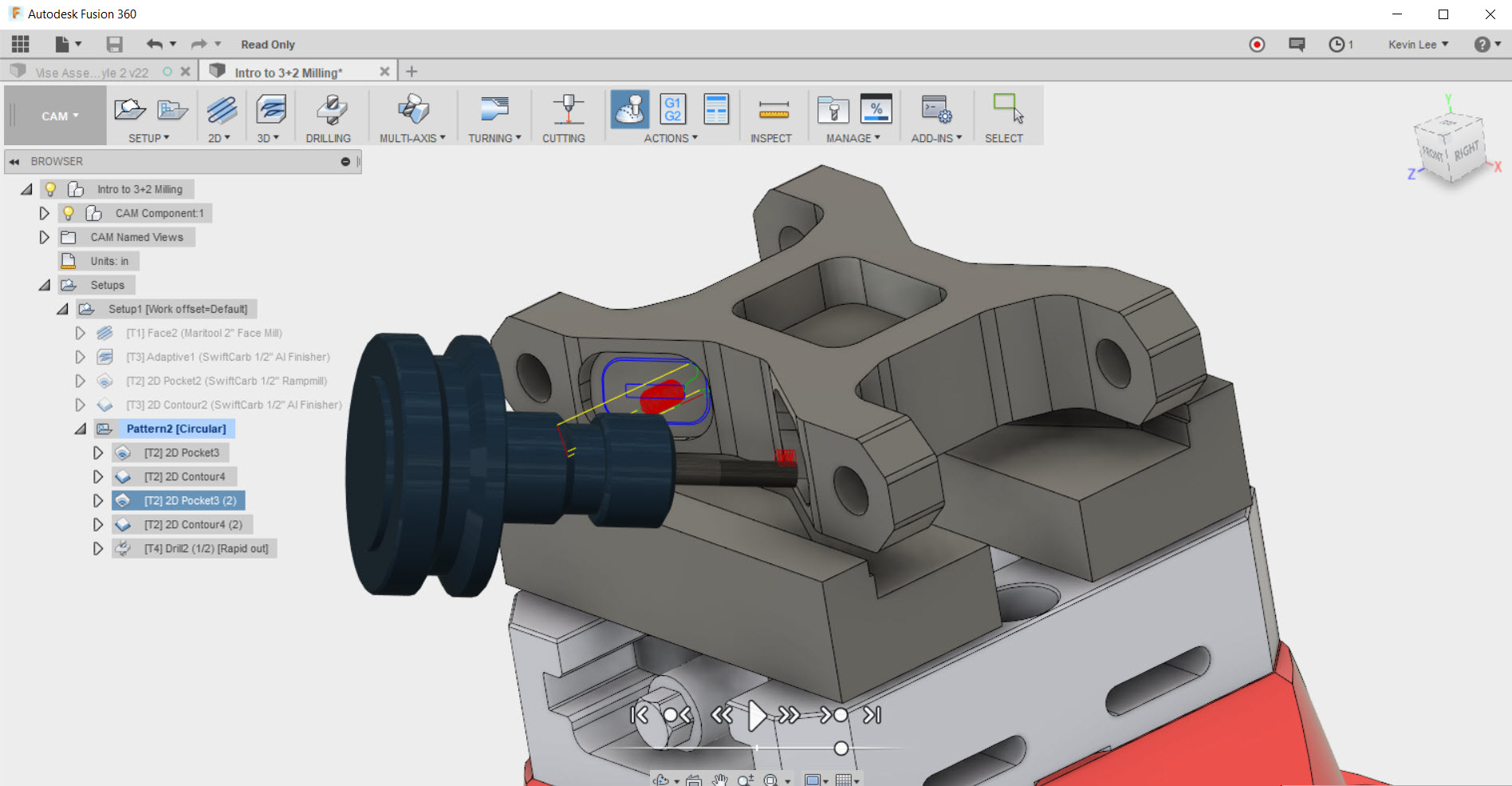This screenshot has width=1512, height=786.
Task: Click the screen recording button
Action: pos(1257,45)
